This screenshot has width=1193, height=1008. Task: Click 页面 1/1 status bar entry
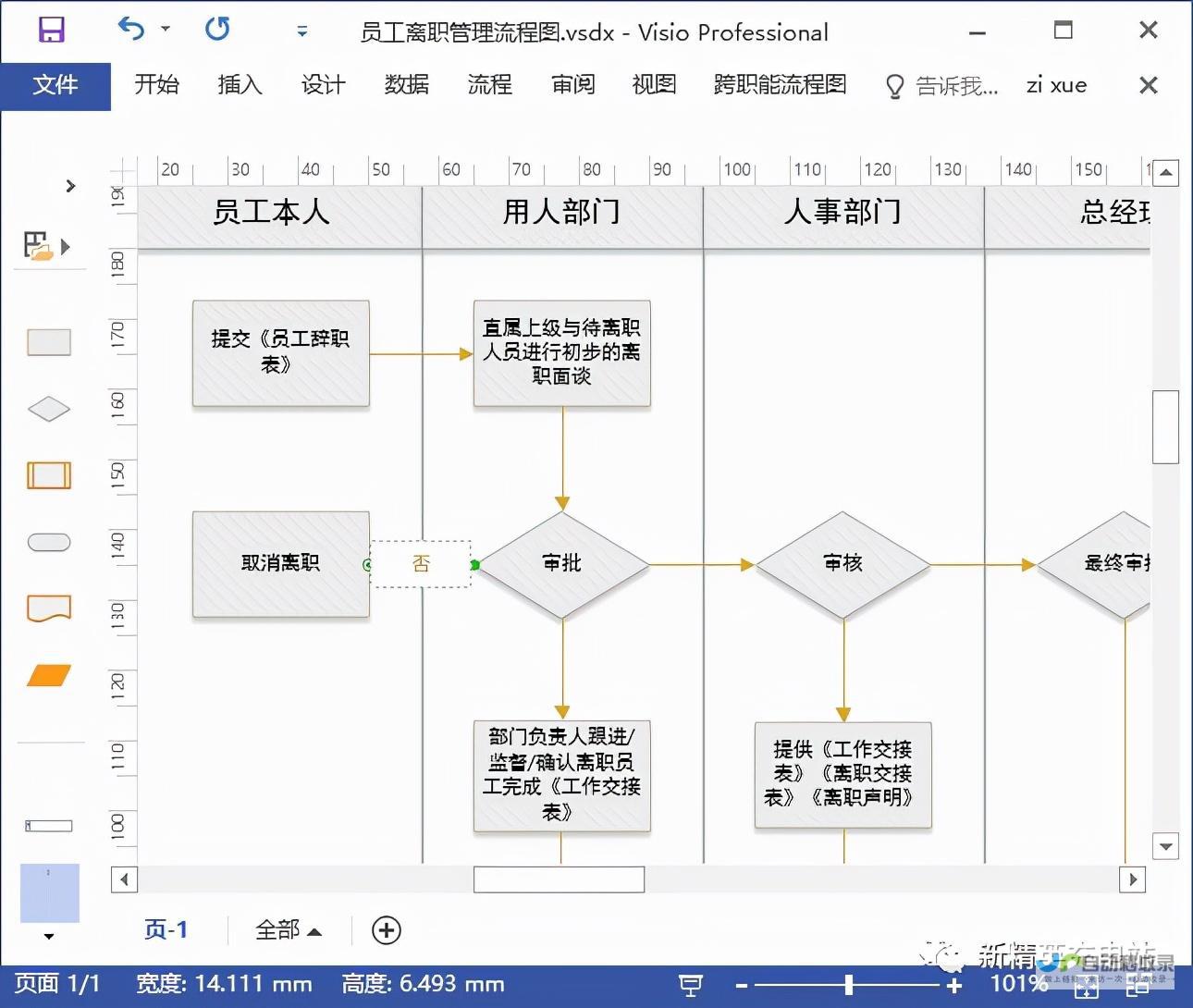point(57,984)
